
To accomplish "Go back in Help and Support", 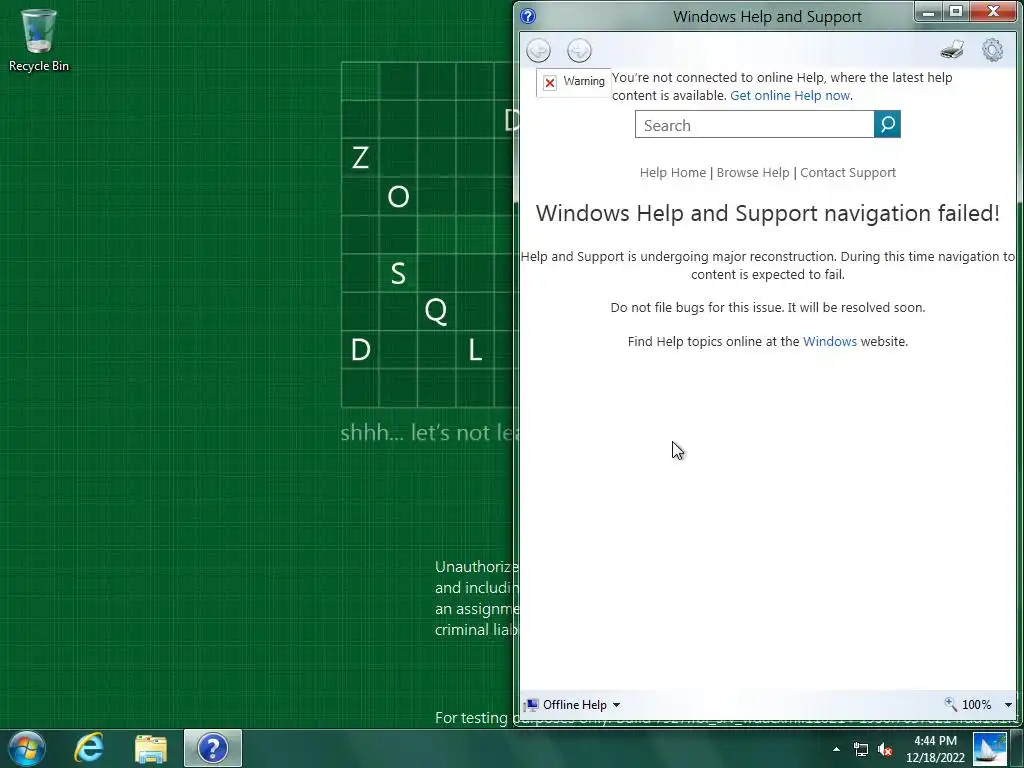I will (x=539, y=50).
